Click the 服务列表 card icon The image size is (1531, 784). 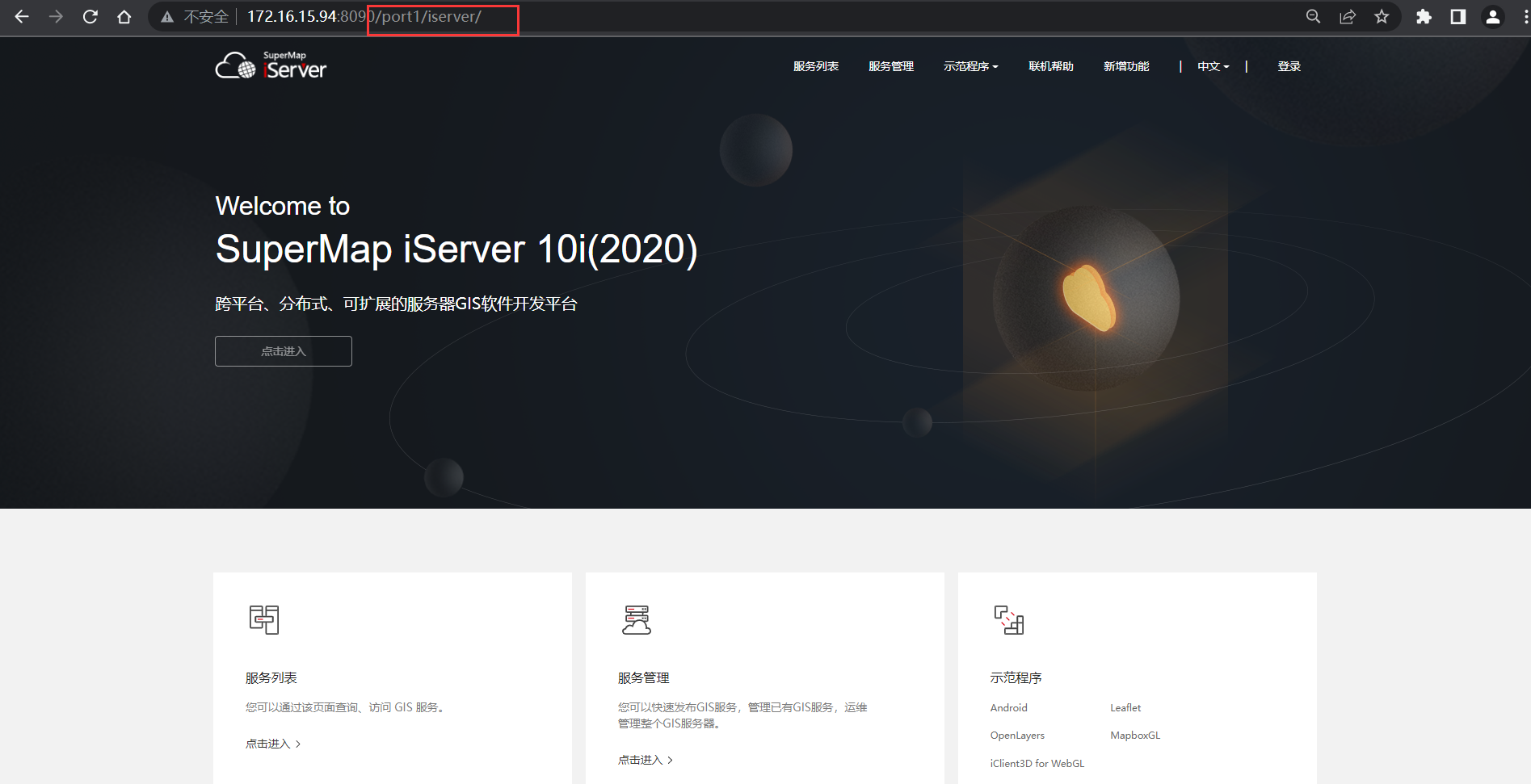[264, 619]
